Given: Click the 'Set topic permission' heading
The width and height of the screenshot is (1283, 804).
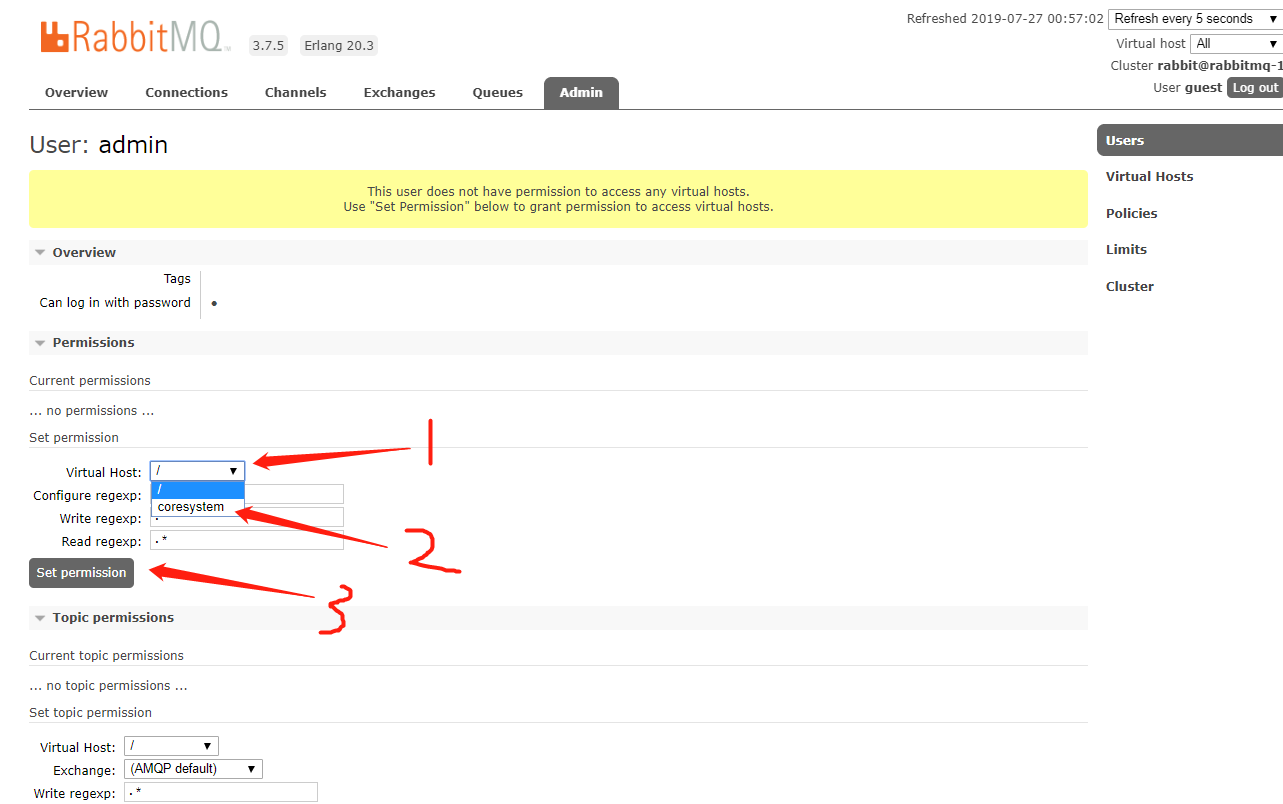Looking at the screenshot, I should coord(90,712).
